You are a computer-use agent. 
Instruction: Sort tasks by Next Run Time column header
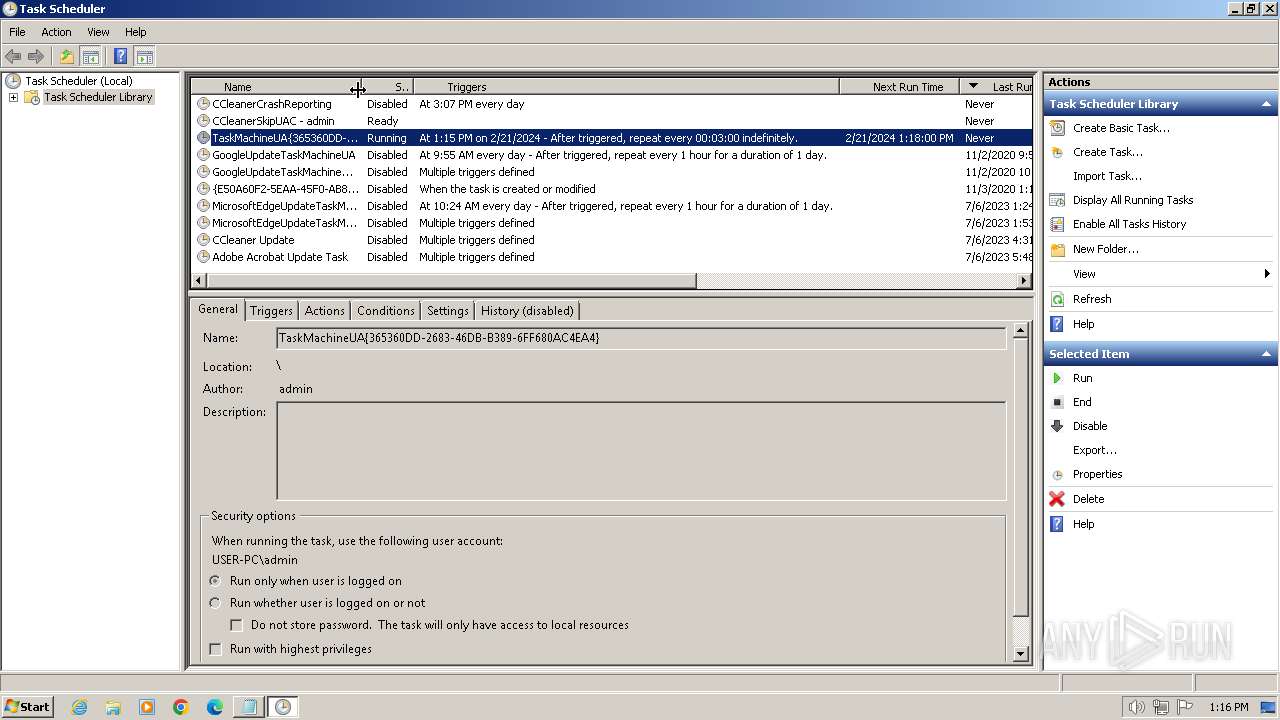click(899, 87)
